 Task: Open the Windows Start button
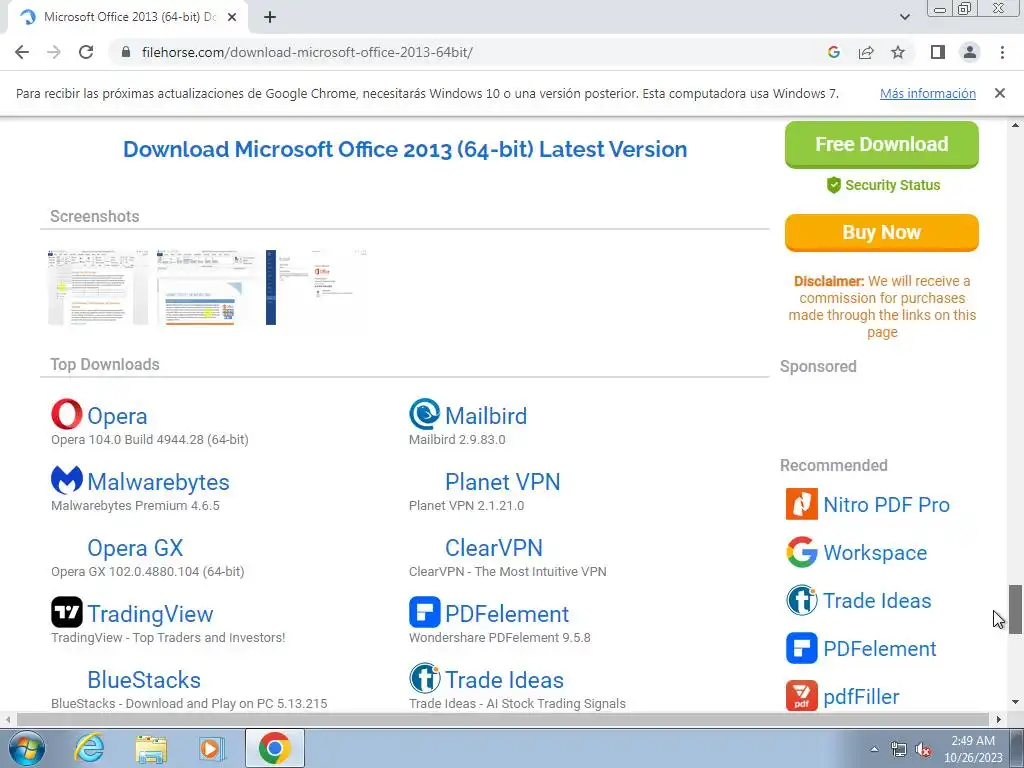click(26, 748)
